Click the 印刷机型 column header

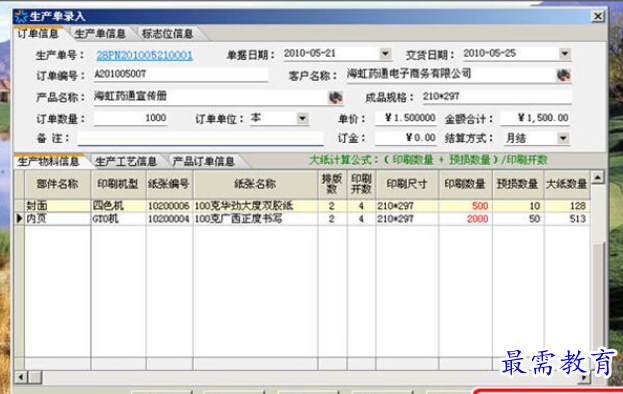point(118,184)
